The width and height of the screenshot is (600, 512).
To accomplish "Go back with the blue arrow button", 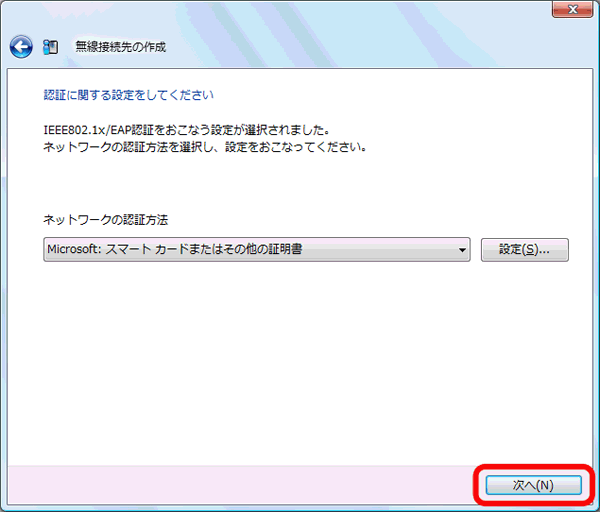I will [x=21, y=47].
